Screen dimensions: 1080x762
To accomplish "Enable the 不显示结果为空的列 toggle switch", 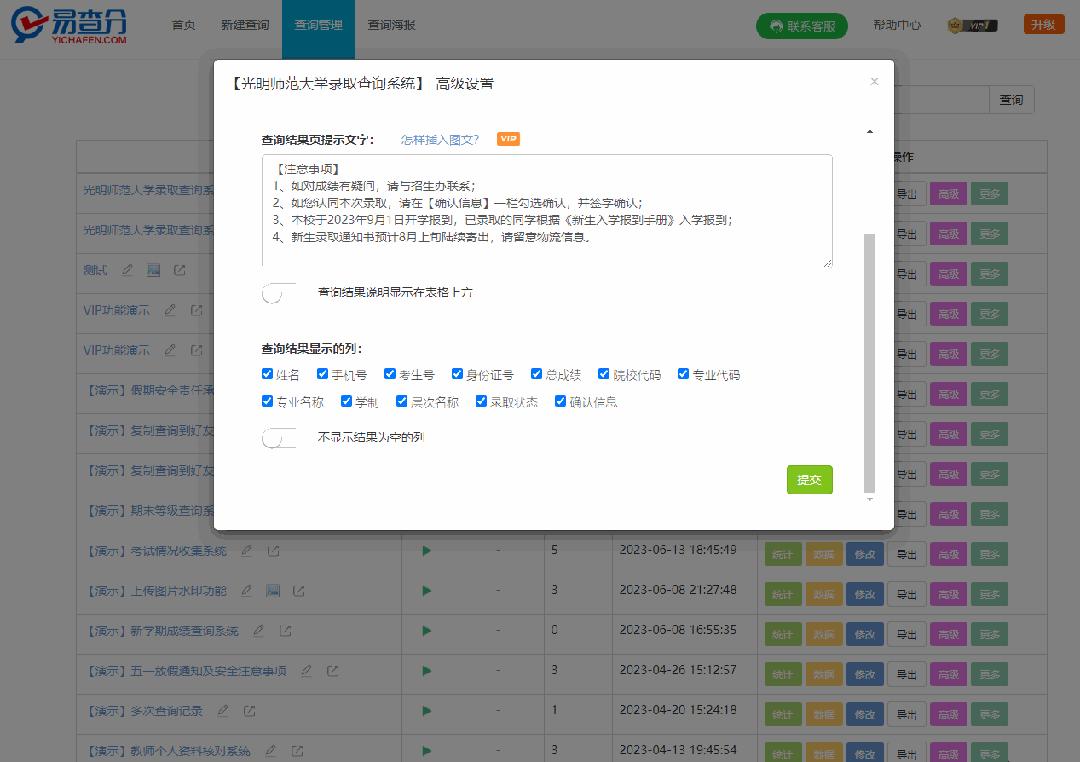I will tap(279, 437).
